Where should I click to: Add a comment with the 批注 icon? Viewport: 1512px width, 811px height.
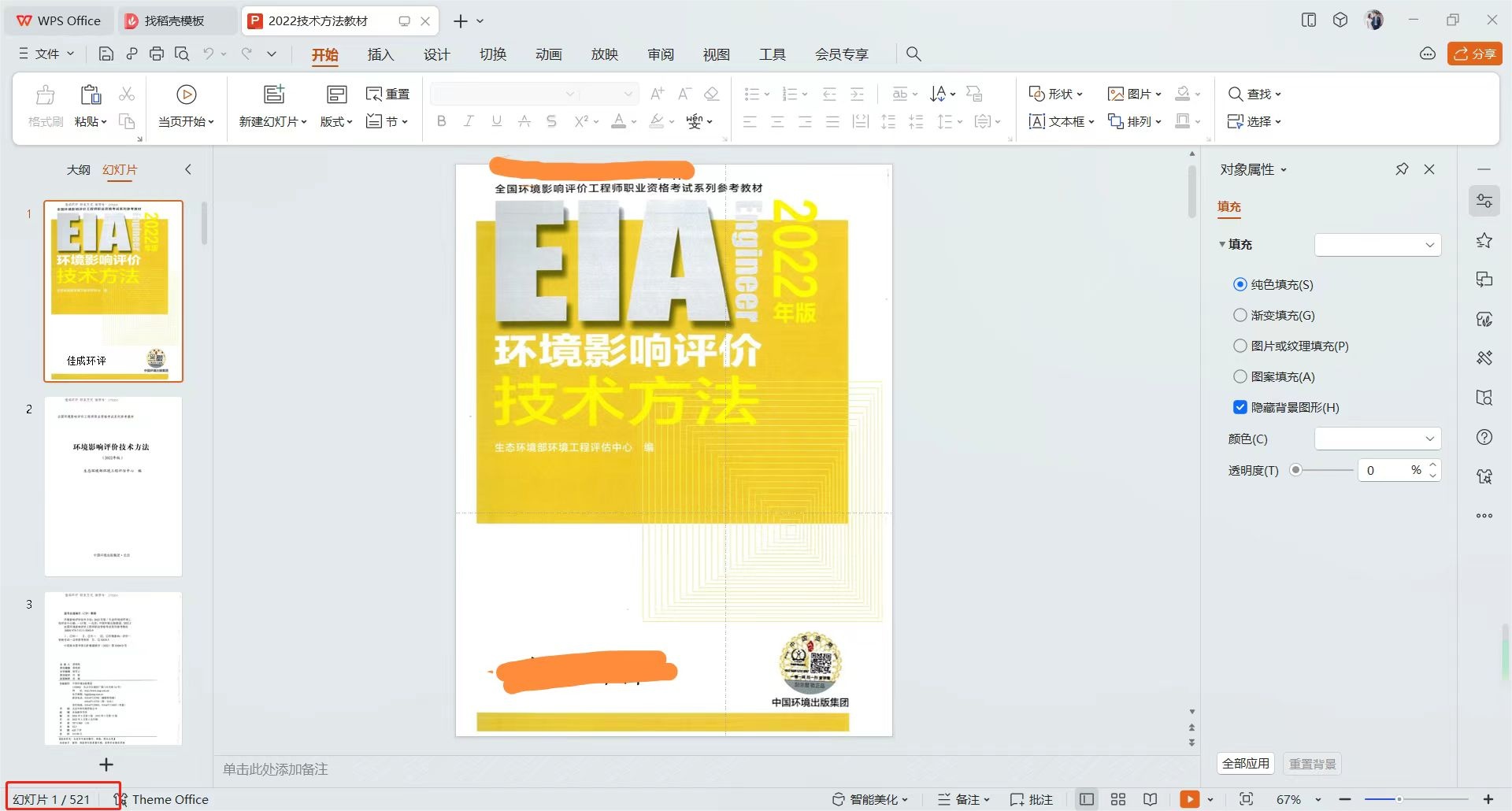tap(1032, 798)
